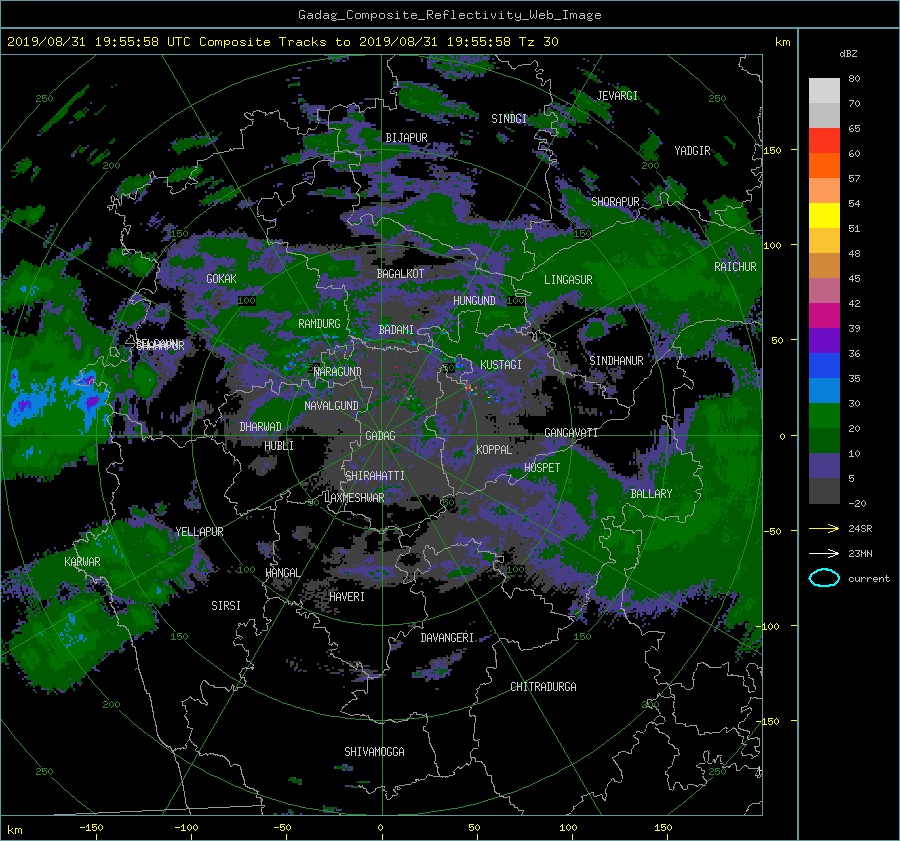Screen dimensions: 900x841
Task: Click the KOPPAL label
Action: tap(494, 449)
